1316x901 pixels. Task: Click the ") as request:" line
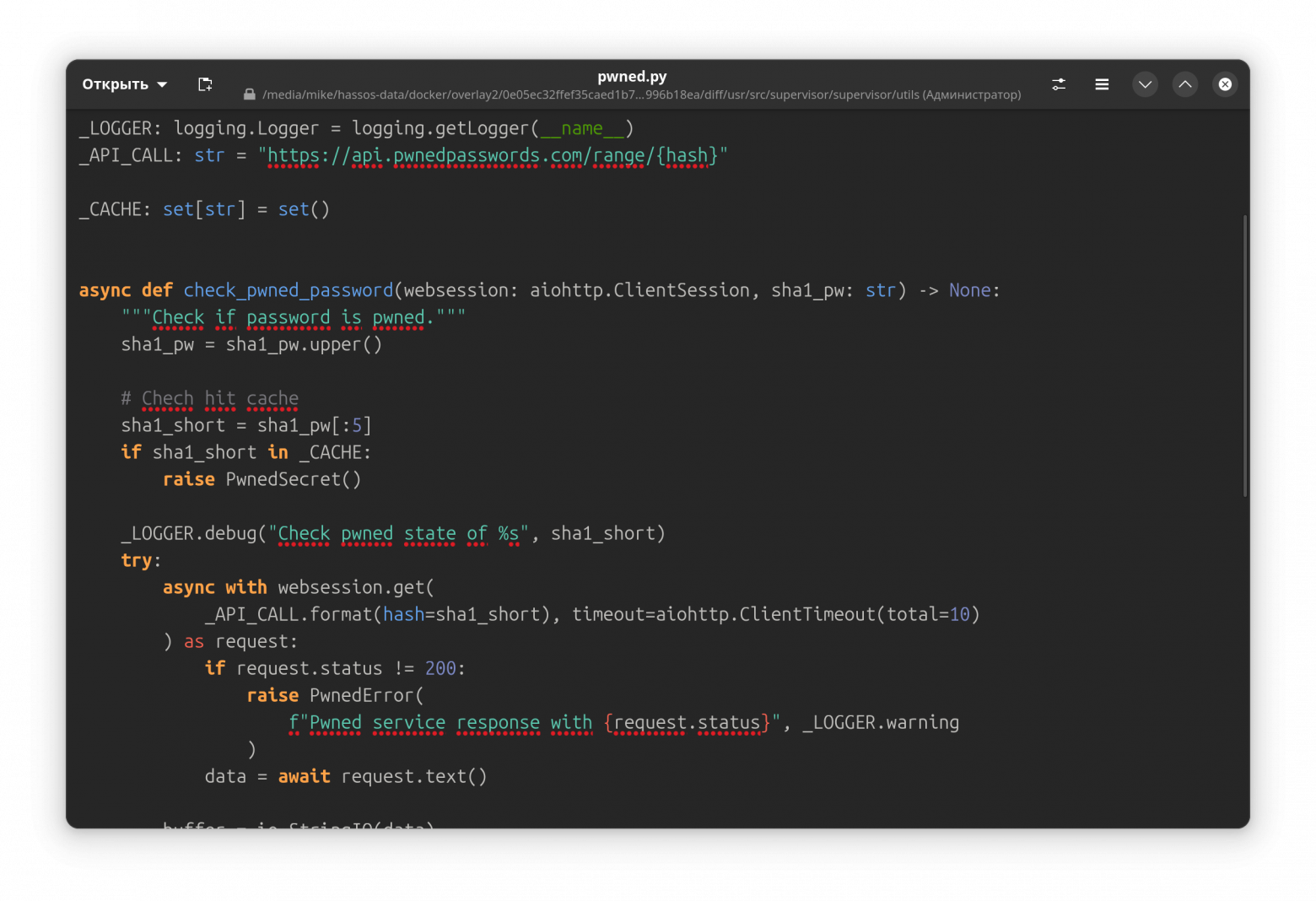click(230, 641)
